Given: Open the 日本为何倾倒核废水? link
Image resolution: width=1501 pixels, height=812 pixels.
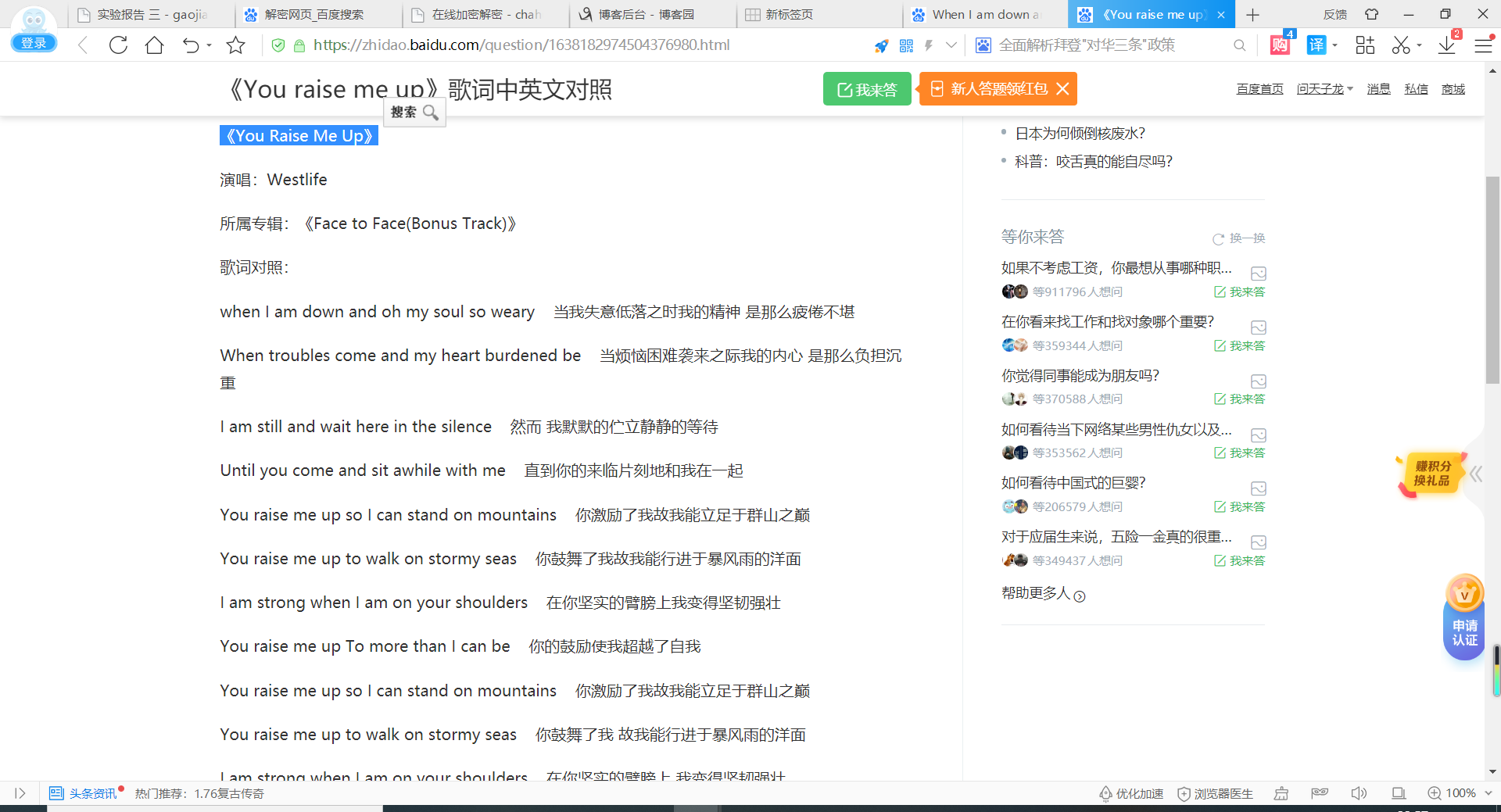Looking at the screenshot, I should click(1080, 134).
